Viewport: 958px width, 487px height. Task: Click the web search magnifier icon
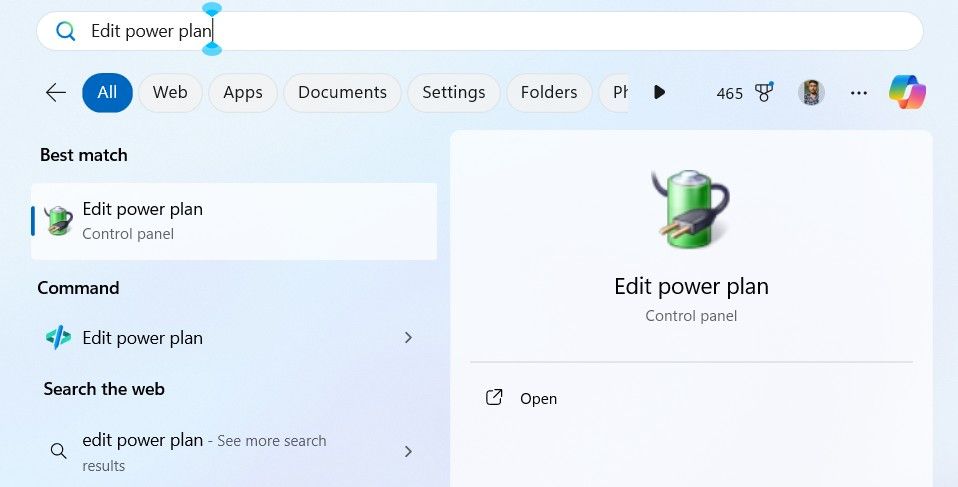click(x=59, y=452)
